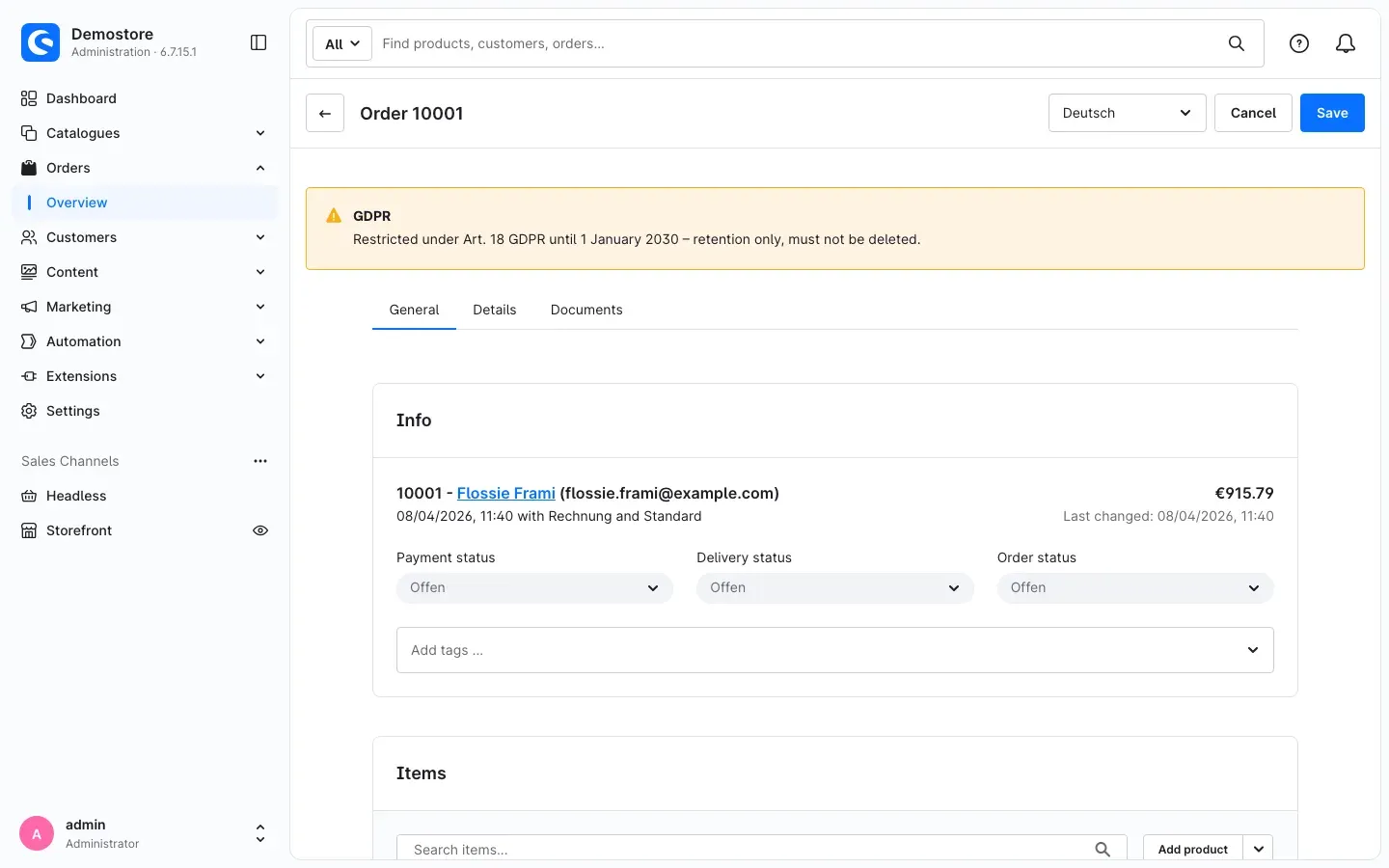Toggle Storefront eye visibility icon

260,530
